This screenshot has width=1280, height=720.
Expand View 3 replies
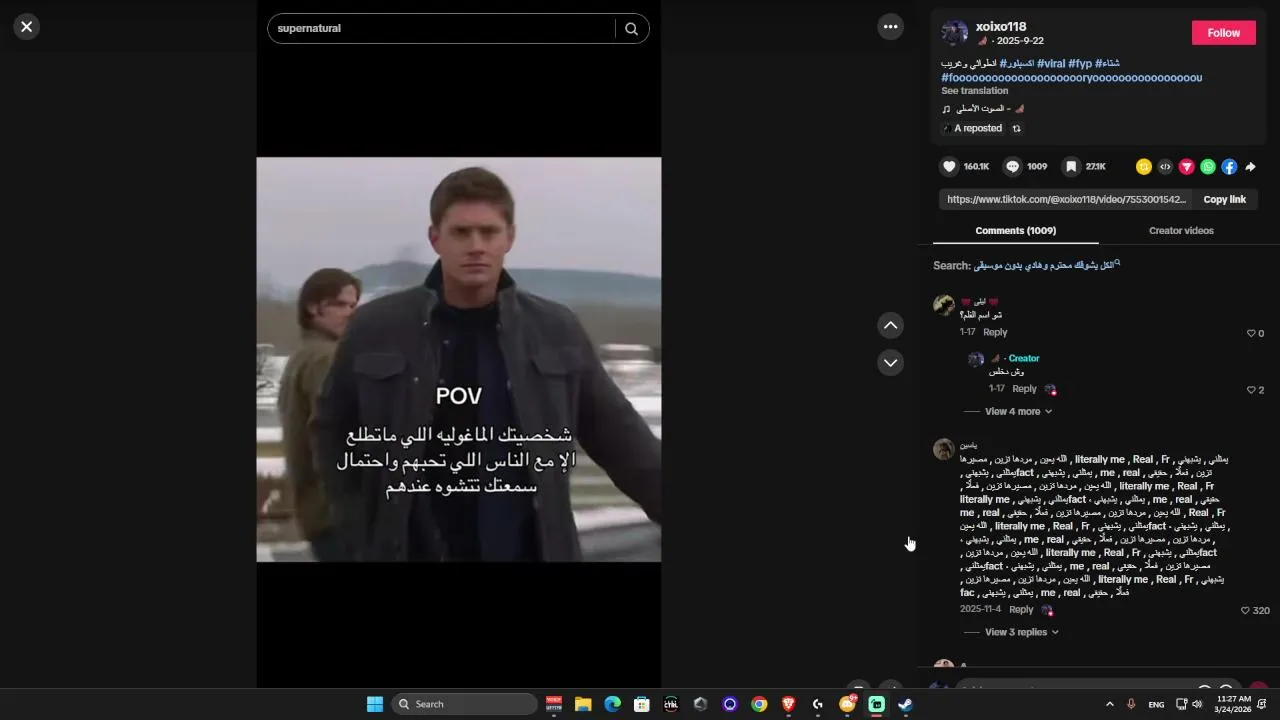(x=1021, y=632)
